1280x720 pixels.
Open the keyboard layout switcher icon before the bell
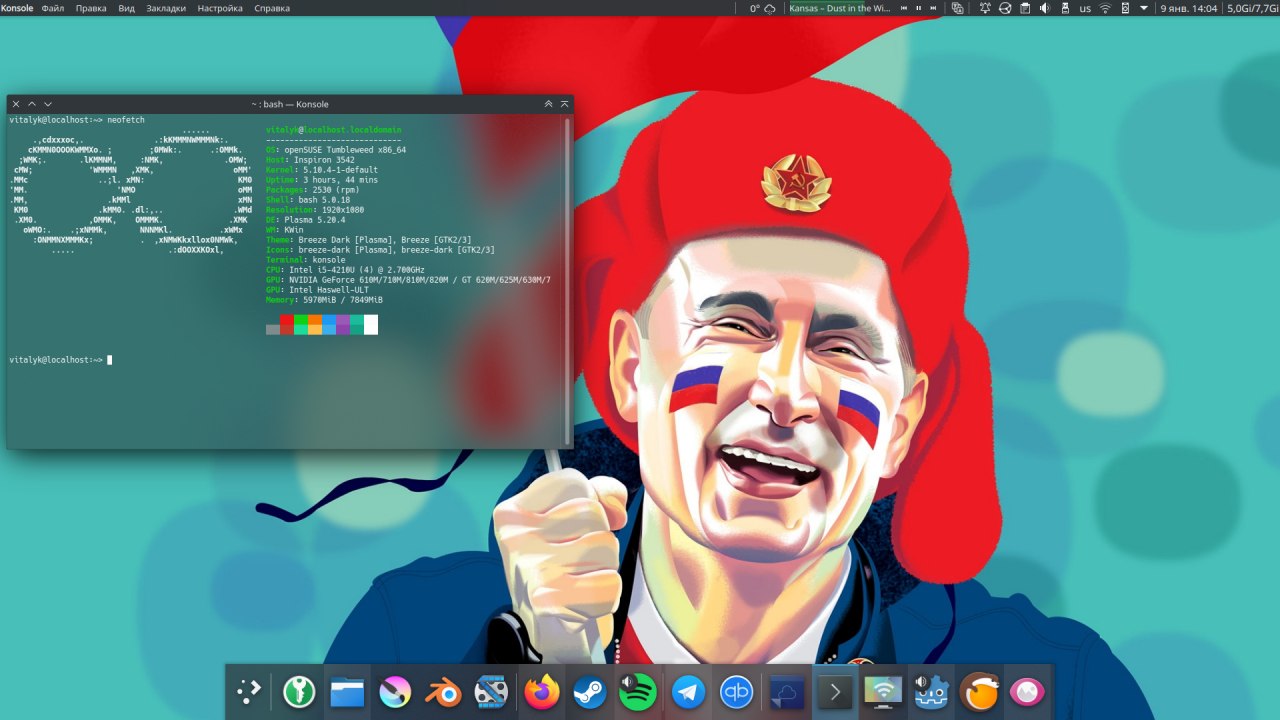[957, 8]
